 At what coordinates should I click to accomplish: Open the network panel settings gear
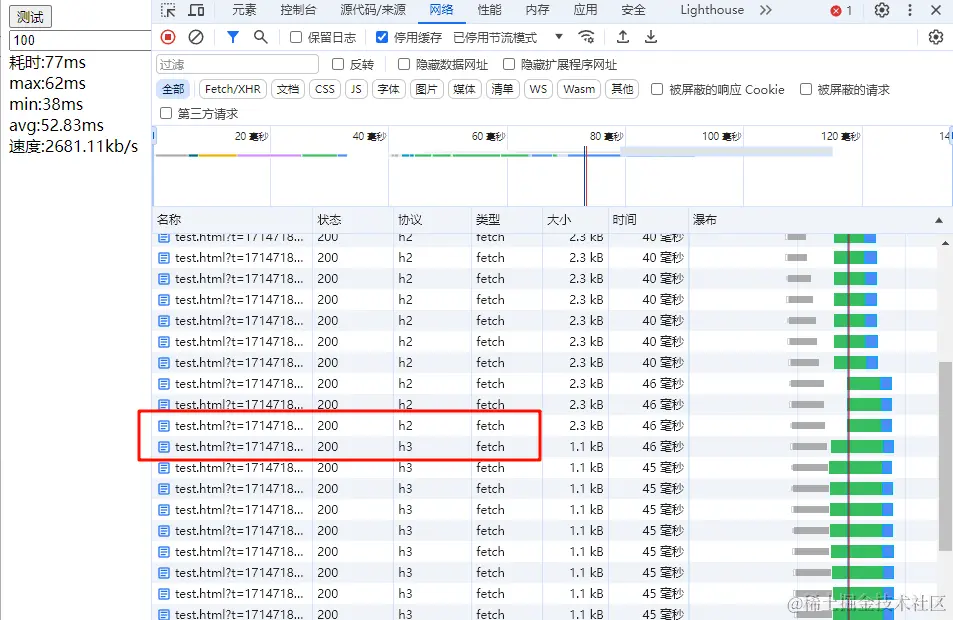tap(935, 37)
